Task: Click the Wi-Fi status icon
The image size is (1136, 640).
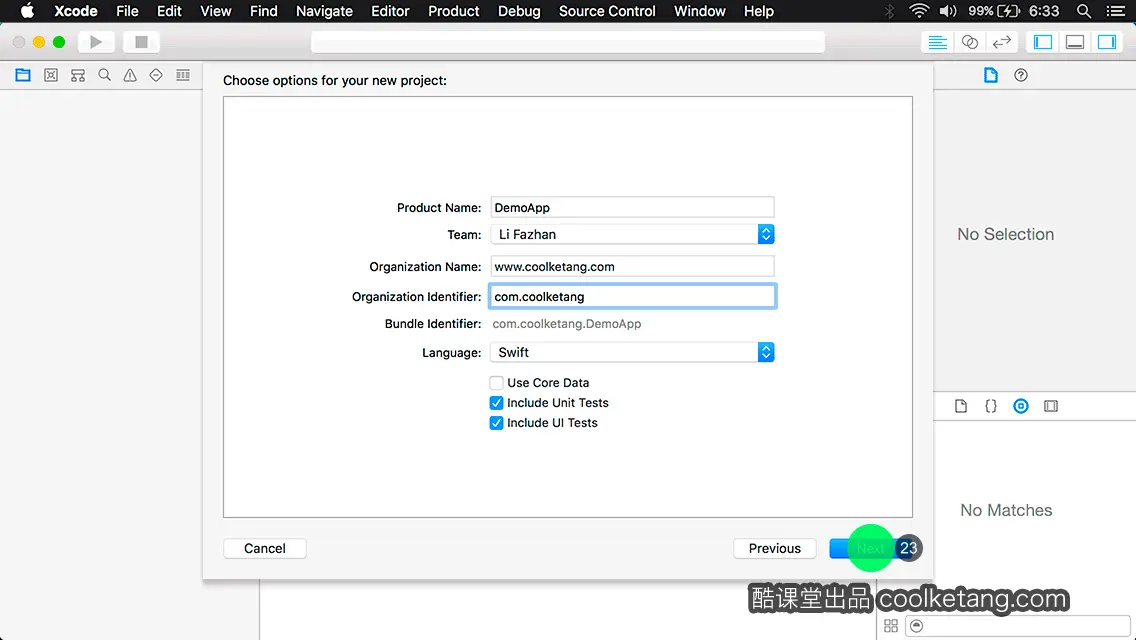Action: point(919,11)
